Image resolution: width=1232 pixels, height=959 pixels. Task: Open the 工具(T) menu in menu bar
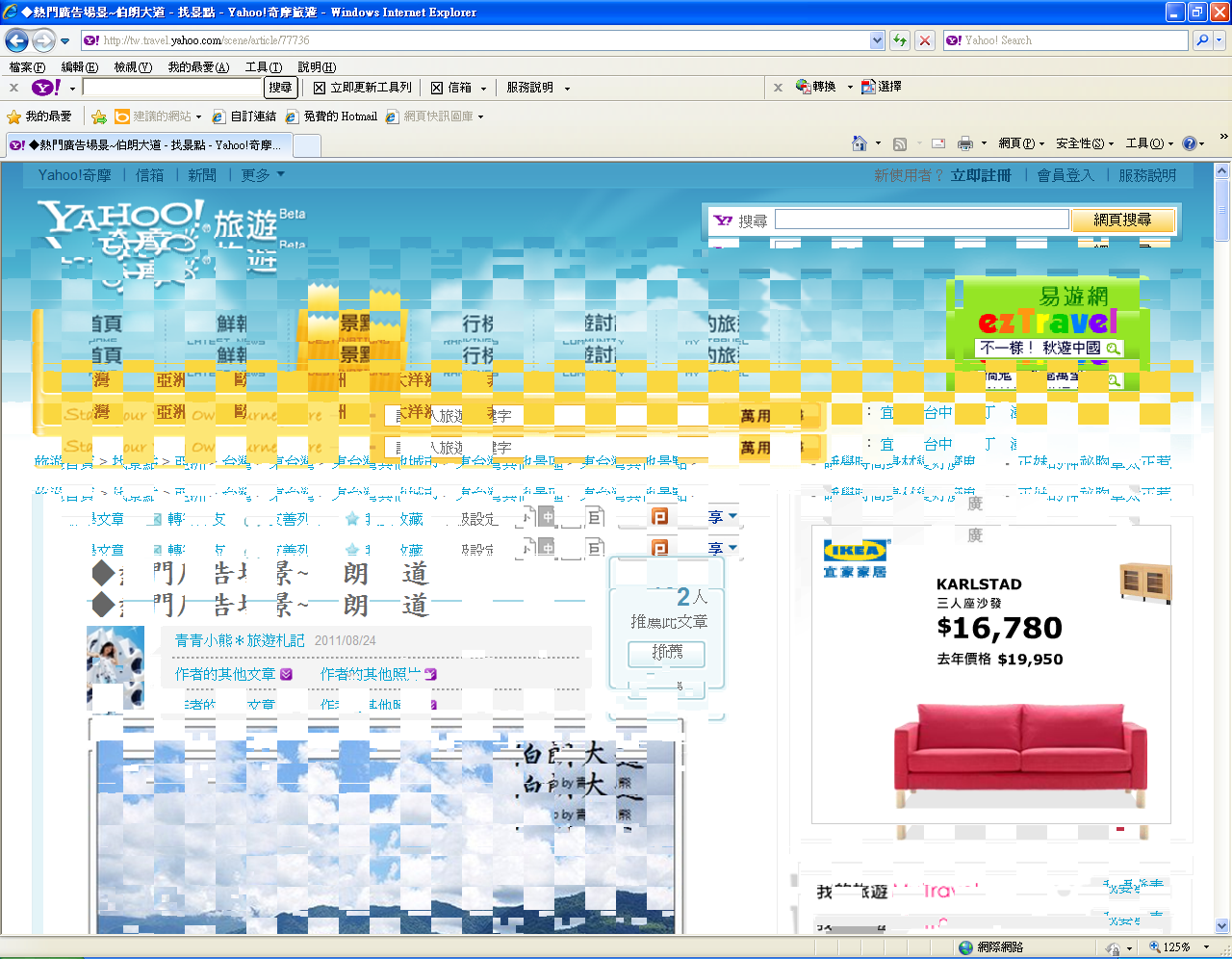[264, 67]
